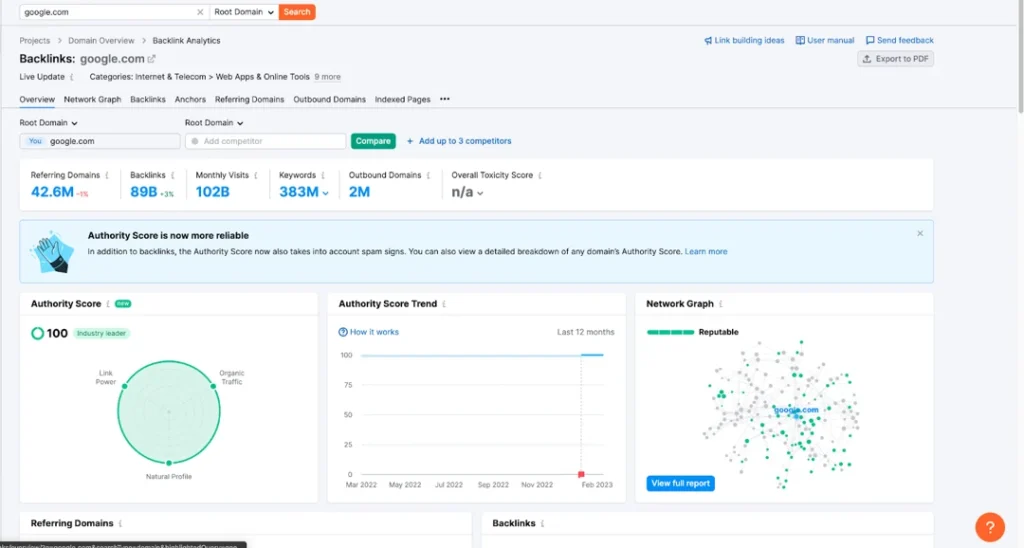1024x548 pixels.
Task: Click the 89B backlinks value
Action: click(144, 192)
